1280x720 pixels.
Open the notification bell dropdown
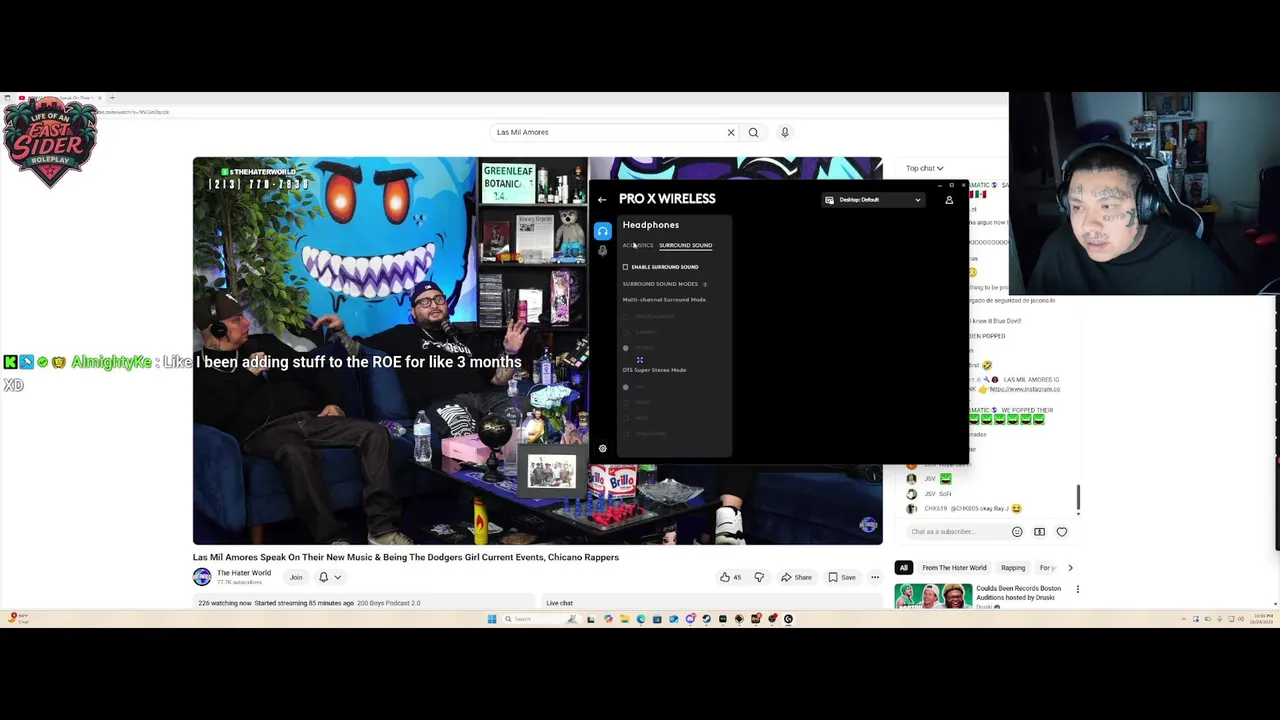click(330, 577)
